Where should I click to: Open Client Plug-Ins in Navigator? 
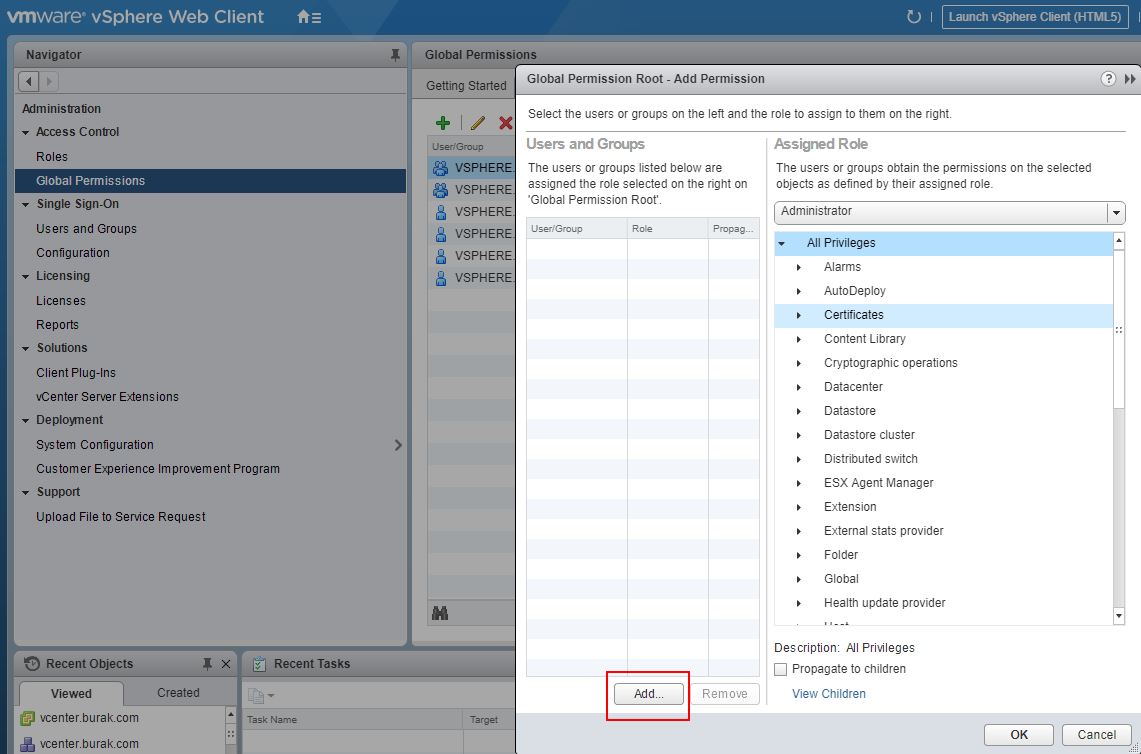(76, 373)
